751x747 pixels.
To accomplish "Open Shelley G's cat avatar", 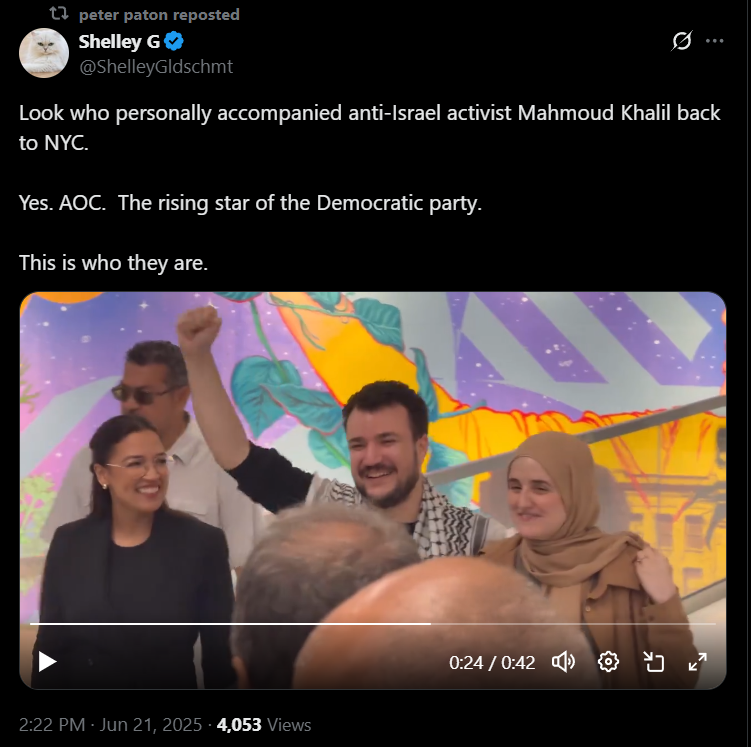I will (x=44, y=53).
